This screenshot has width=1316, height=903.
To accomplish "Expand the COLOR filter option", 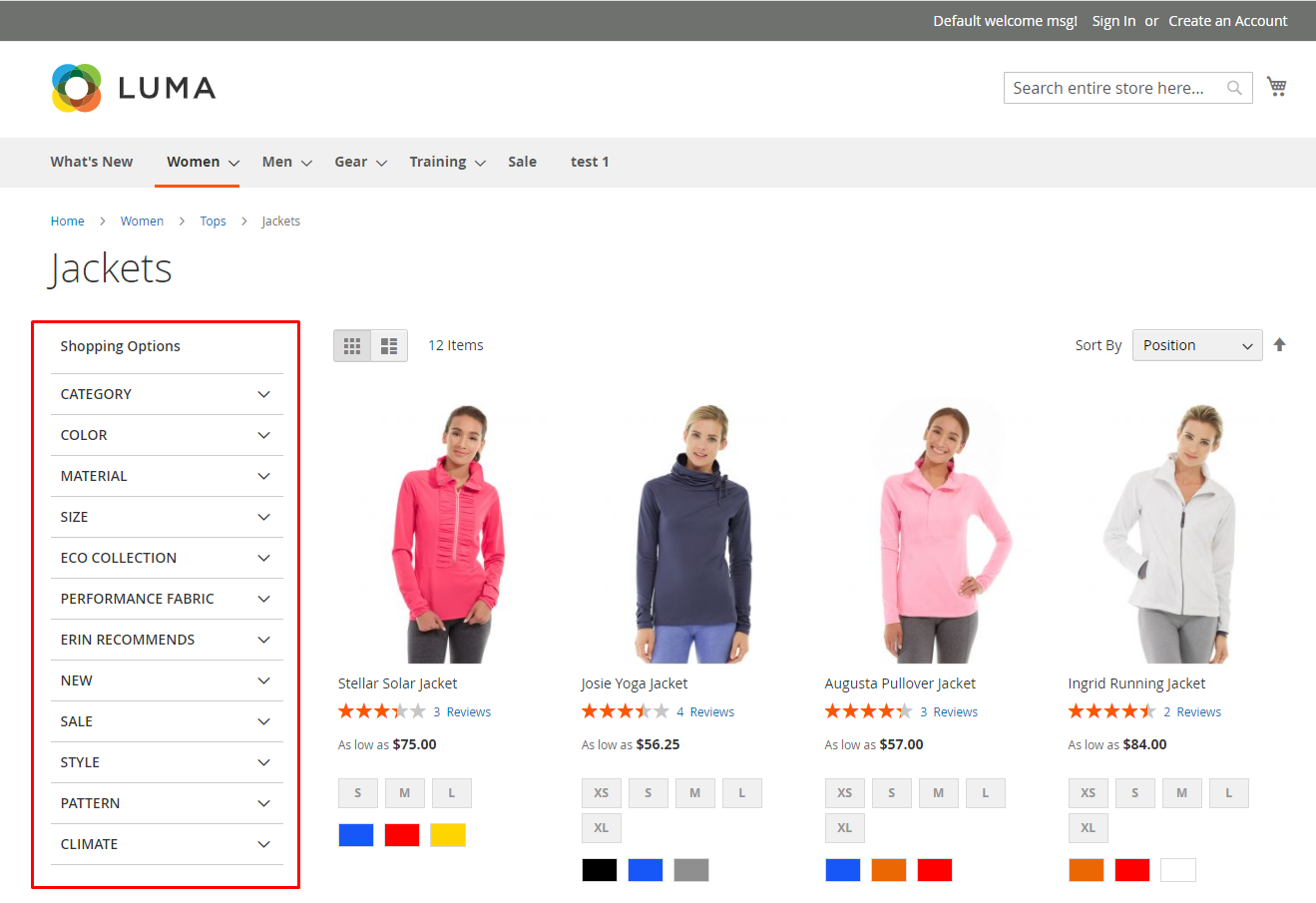I will click(166, 435).
